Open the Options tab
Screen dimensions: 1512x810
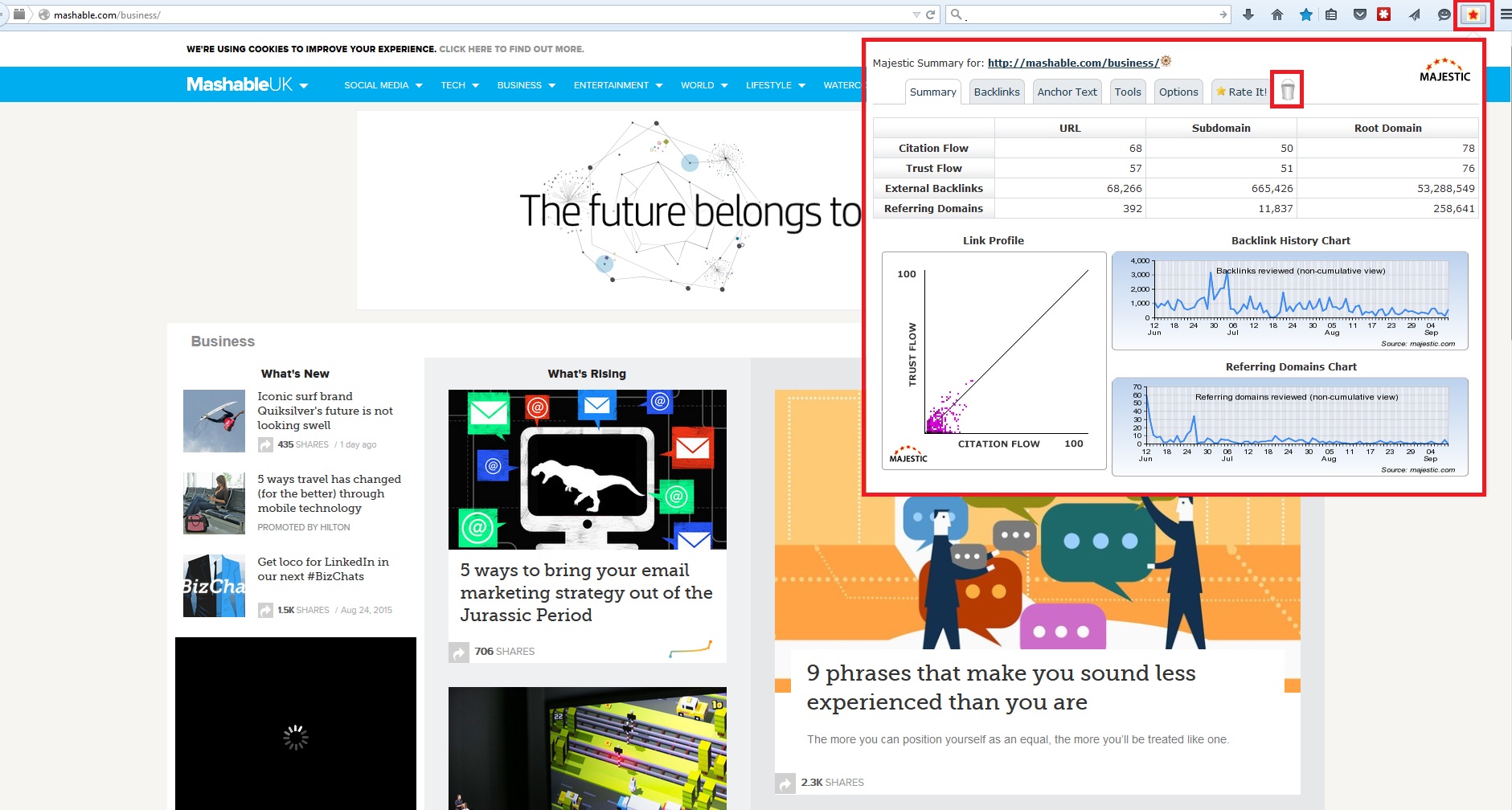tap(1178, 92)
